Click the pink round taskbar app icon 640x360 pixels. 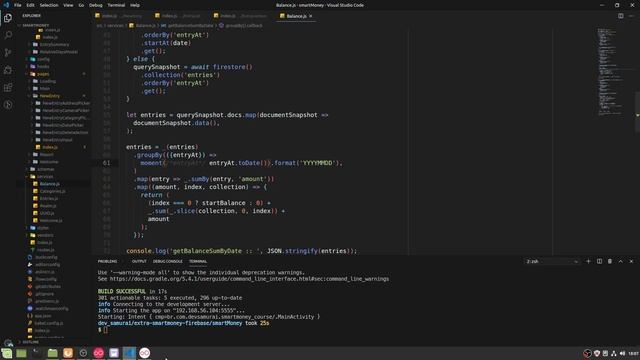point(98,353)
